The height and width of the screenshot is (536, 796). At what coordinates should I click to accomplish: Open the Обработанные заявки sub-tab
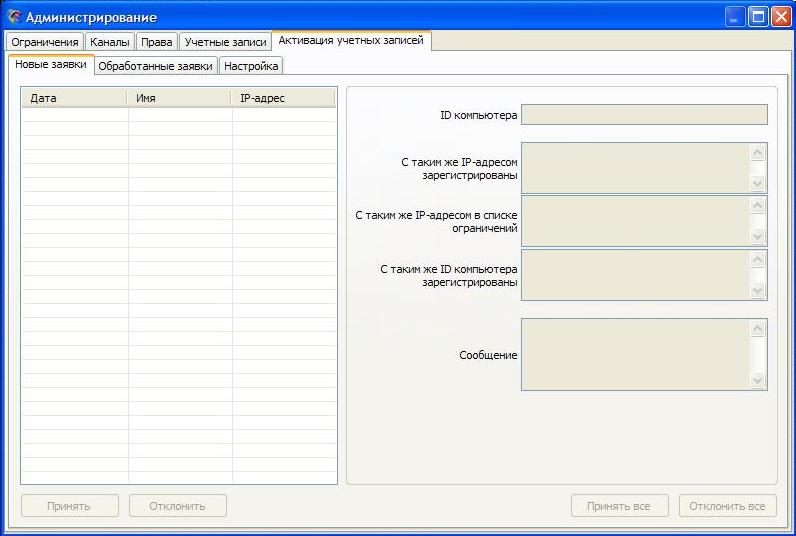click(x=155, y=66)
